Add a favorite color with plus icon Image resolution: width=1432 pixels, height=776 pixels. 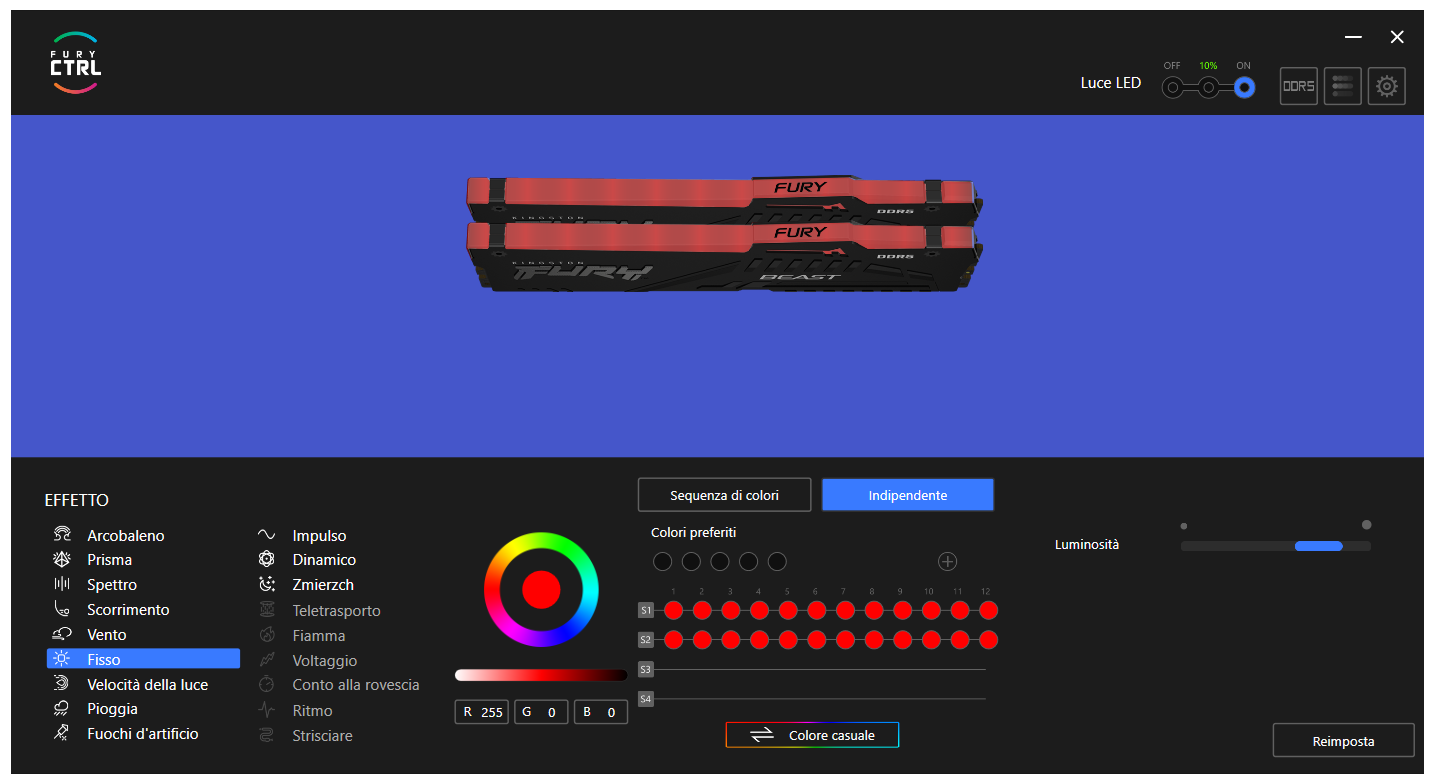point(947,562)
